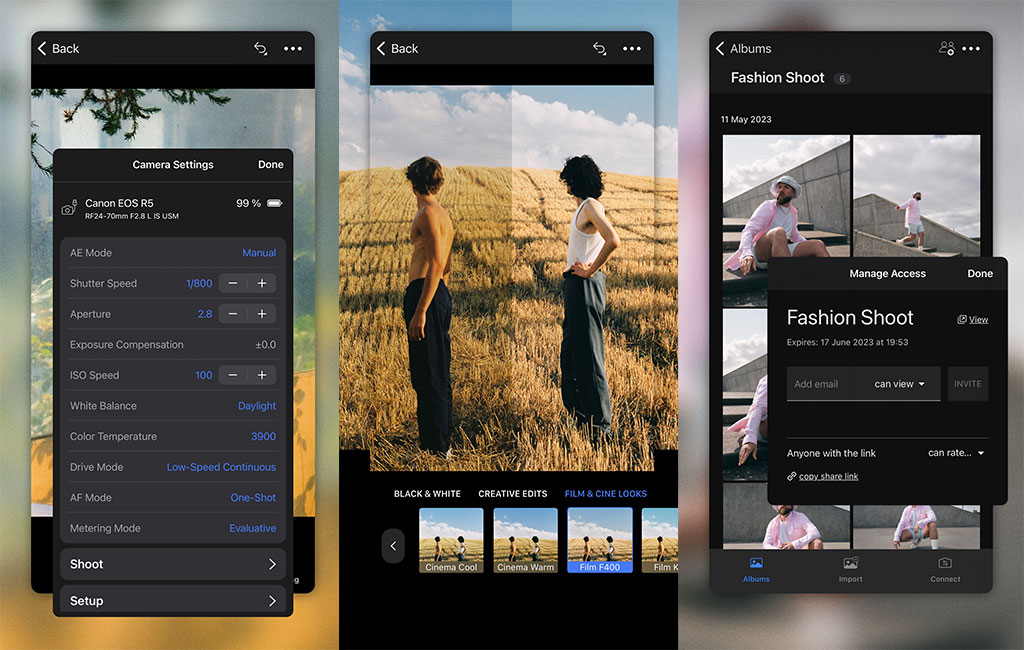Click the Canon EOS R5 camera icon
Screen dimensions: 1024x650
click(69, 208)
